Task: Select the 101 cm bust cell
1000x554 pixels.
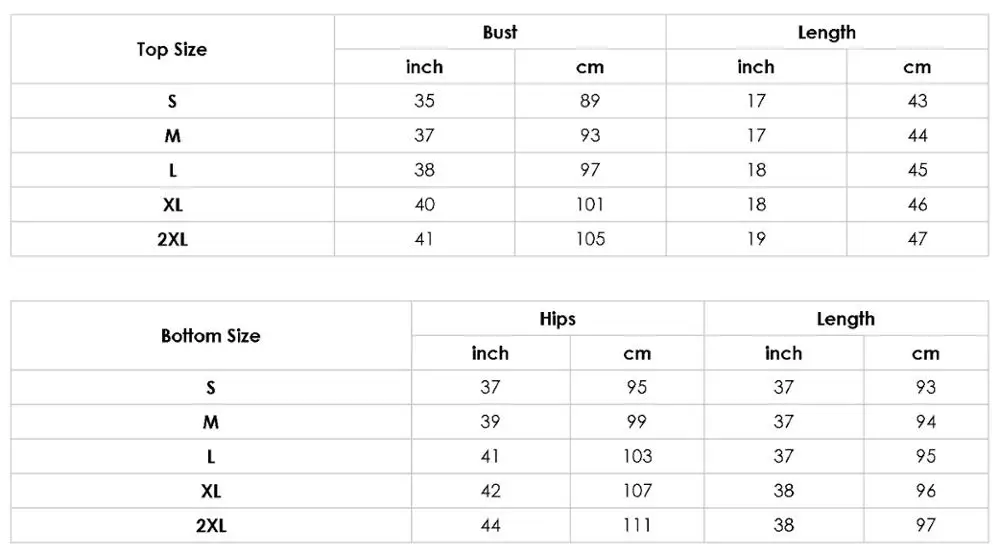Action: point(590,205)
